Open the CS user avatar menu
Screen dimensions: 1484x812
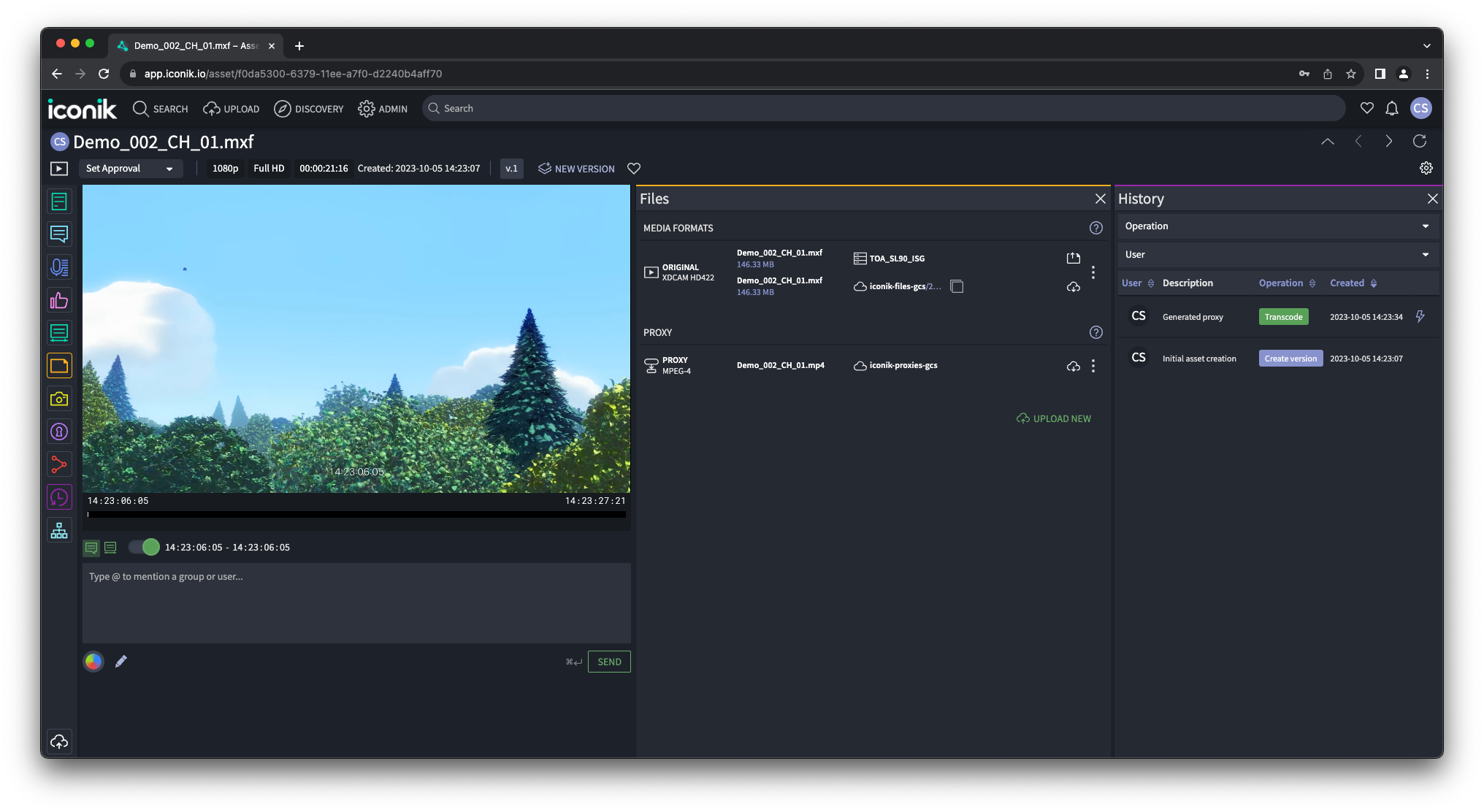coord(1420,108)
